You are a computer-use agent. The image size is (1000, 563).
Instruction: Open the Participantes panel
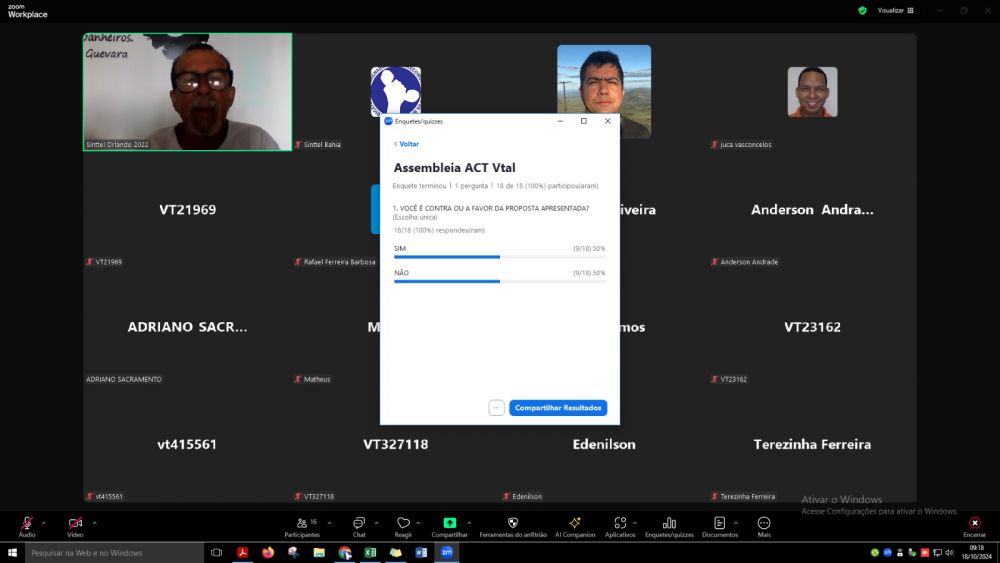(302, 523)
